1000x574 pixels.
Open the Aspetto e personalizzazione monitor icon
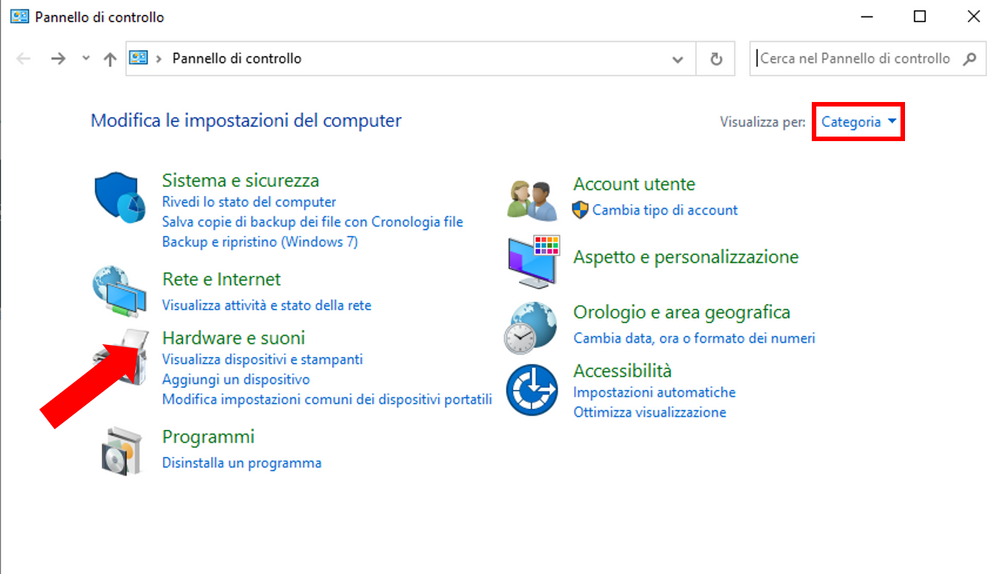click(534, 261)
